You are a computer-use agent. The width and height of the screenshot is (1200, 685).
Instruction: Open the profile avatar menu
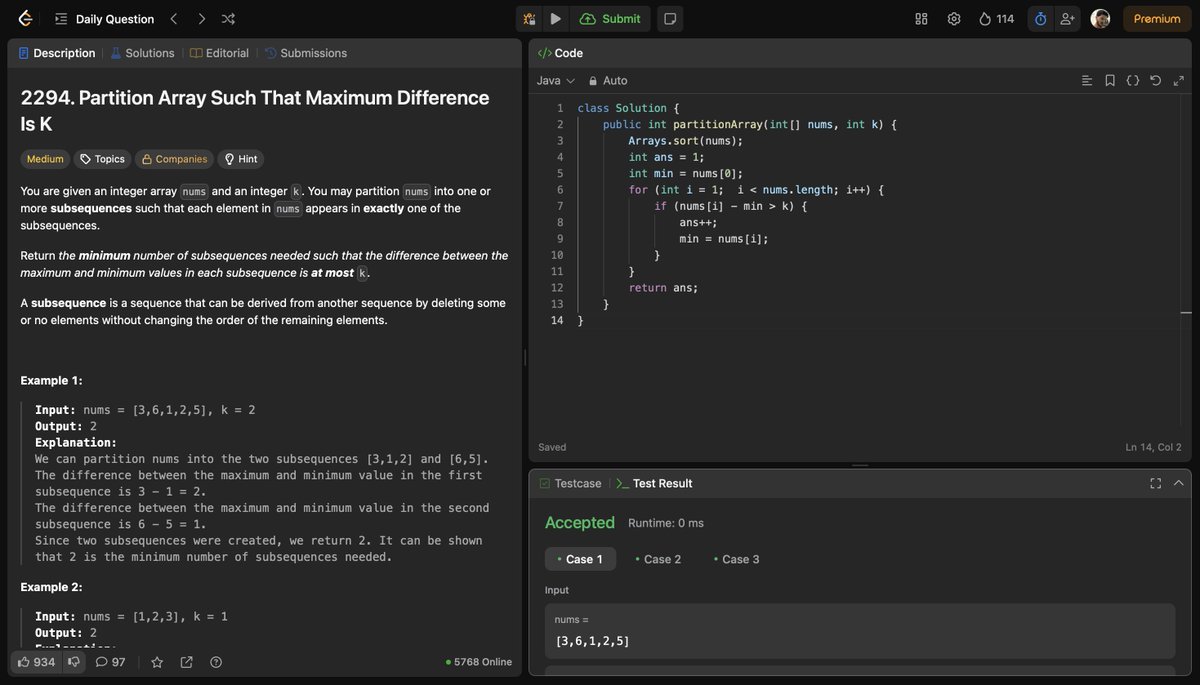point(1100,19)
